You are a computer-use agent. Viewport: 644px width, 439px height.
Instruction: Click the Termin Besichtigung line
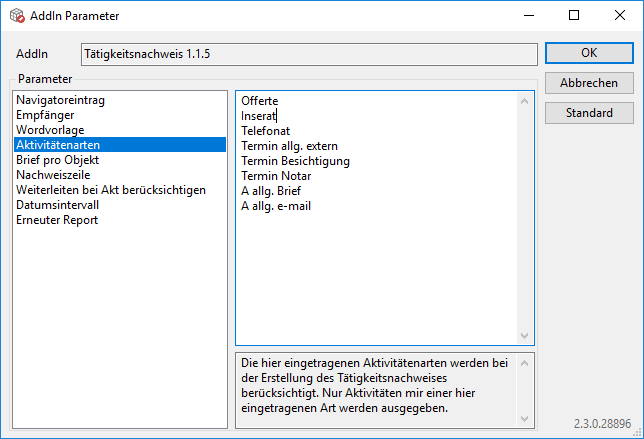(x=295, y=161)
